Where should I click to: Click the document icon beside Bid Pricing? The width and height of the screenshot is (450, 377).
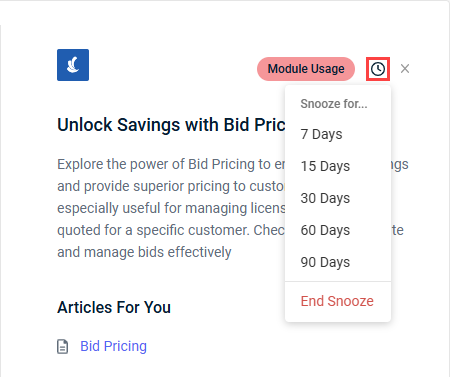tap(62, 346)
